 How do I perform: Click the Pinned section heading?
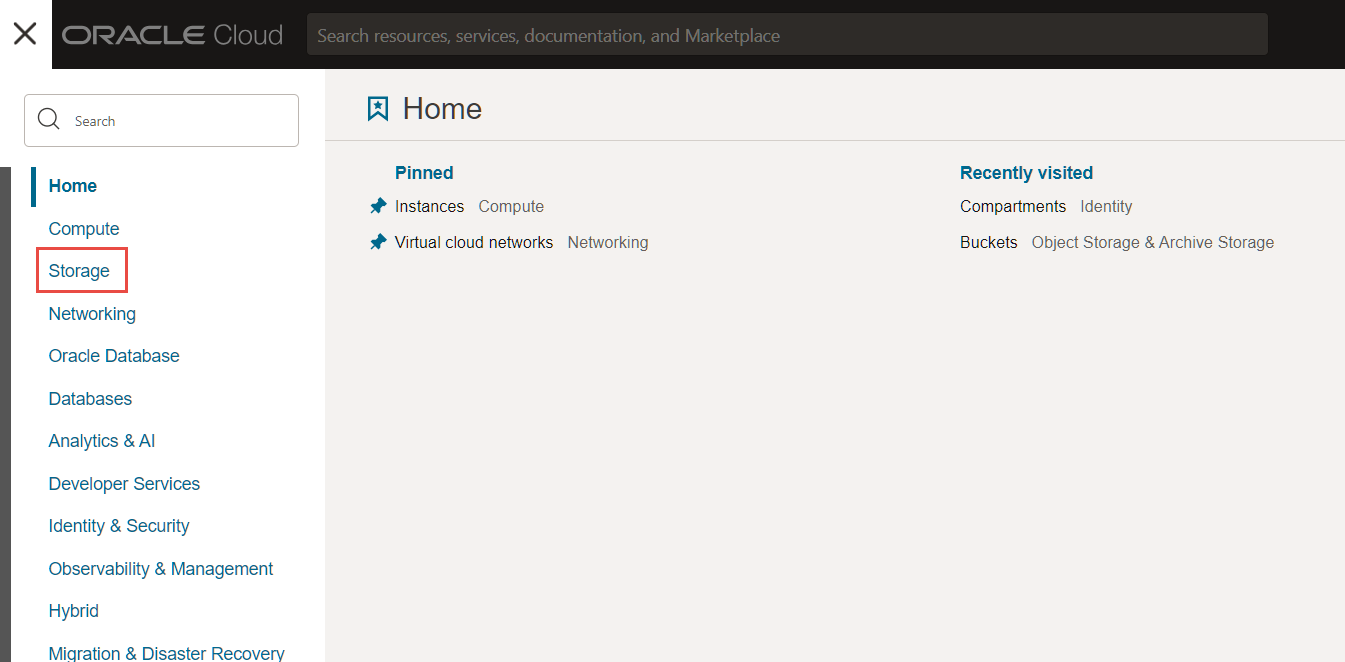tap(424, 173)
